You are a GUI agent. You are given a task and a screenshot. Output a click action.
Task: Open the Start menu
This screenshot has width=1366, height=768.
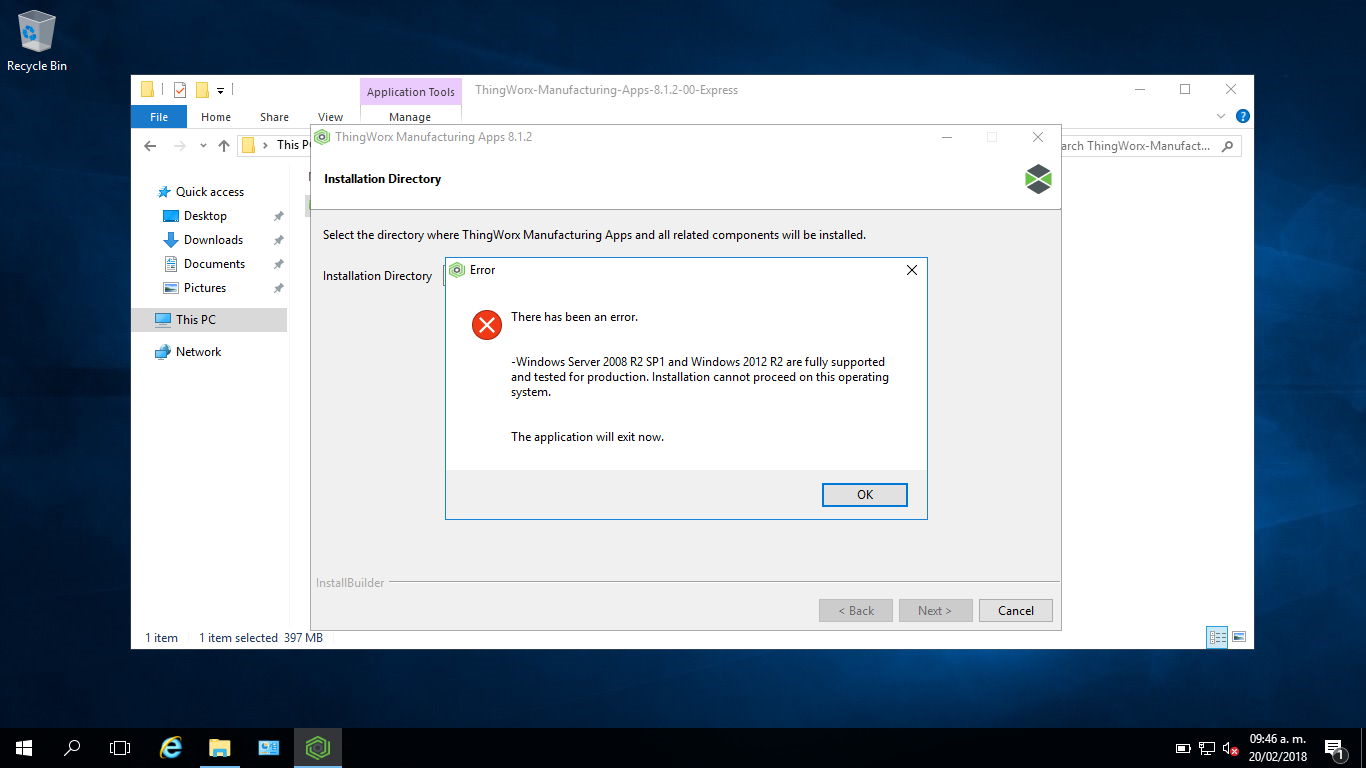22,747
